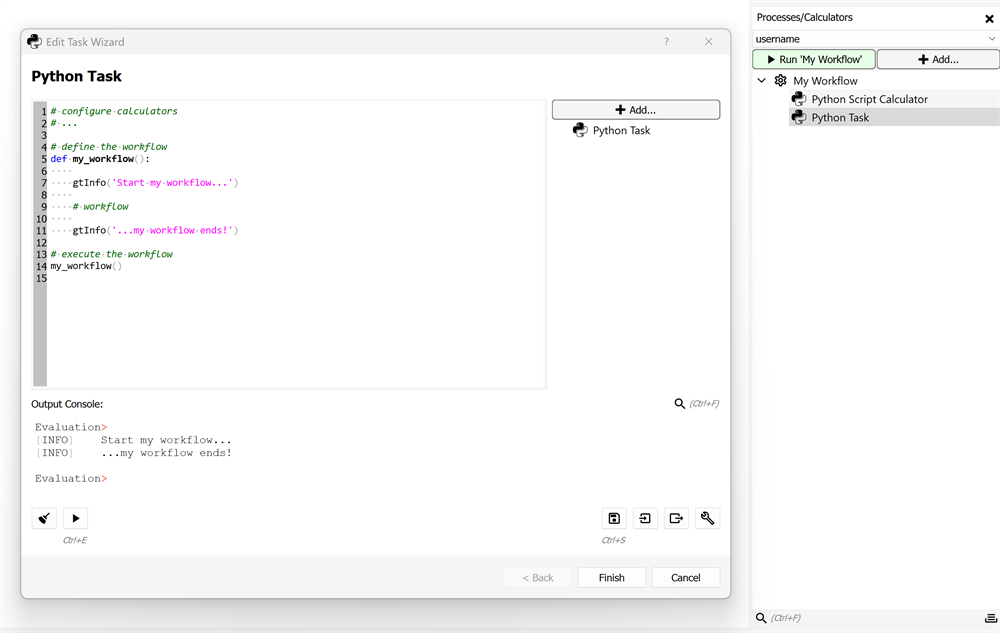Click the gear icon next to My Workflow
1000x633 pixels.
click(781, 80)
